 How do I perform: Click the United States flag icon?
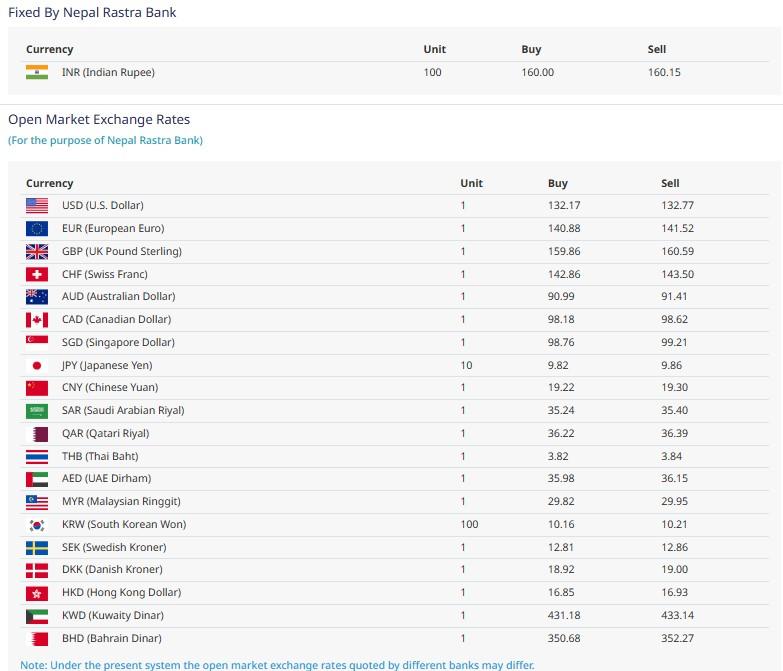[37, 205]
